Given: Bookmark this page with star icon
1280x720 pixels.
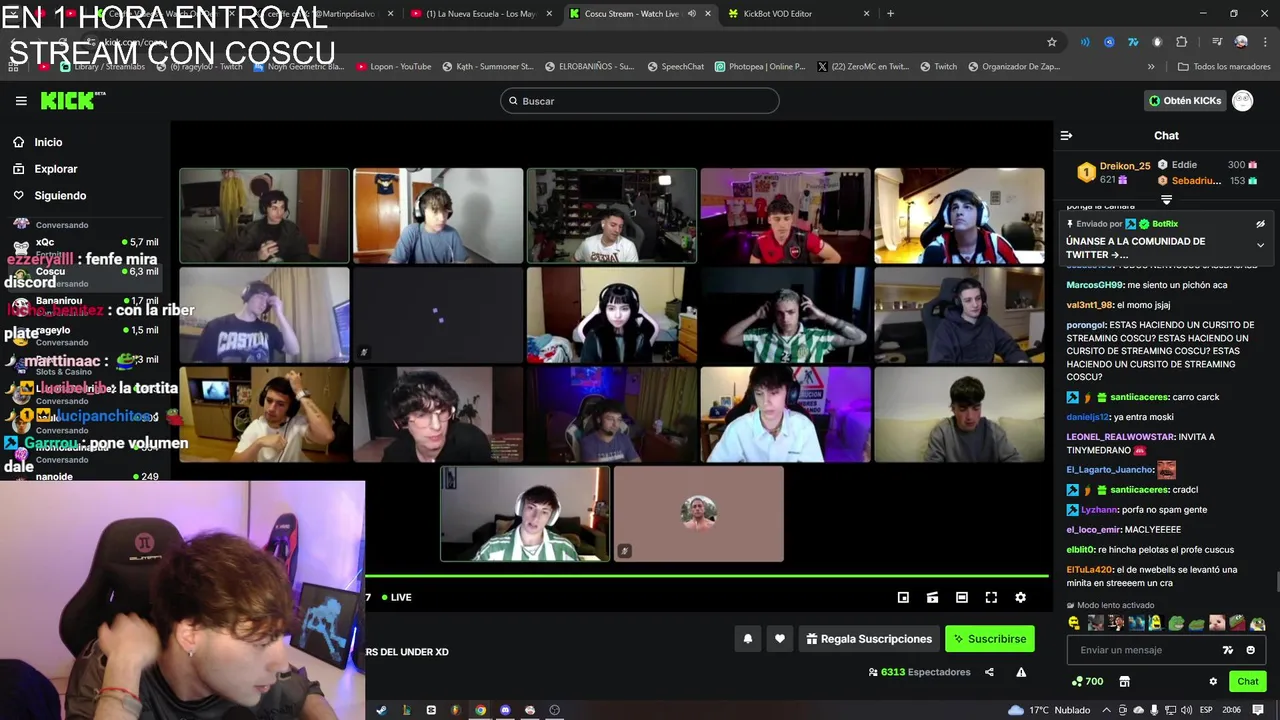Looking at the screenshot, I should pos(1052,42).
